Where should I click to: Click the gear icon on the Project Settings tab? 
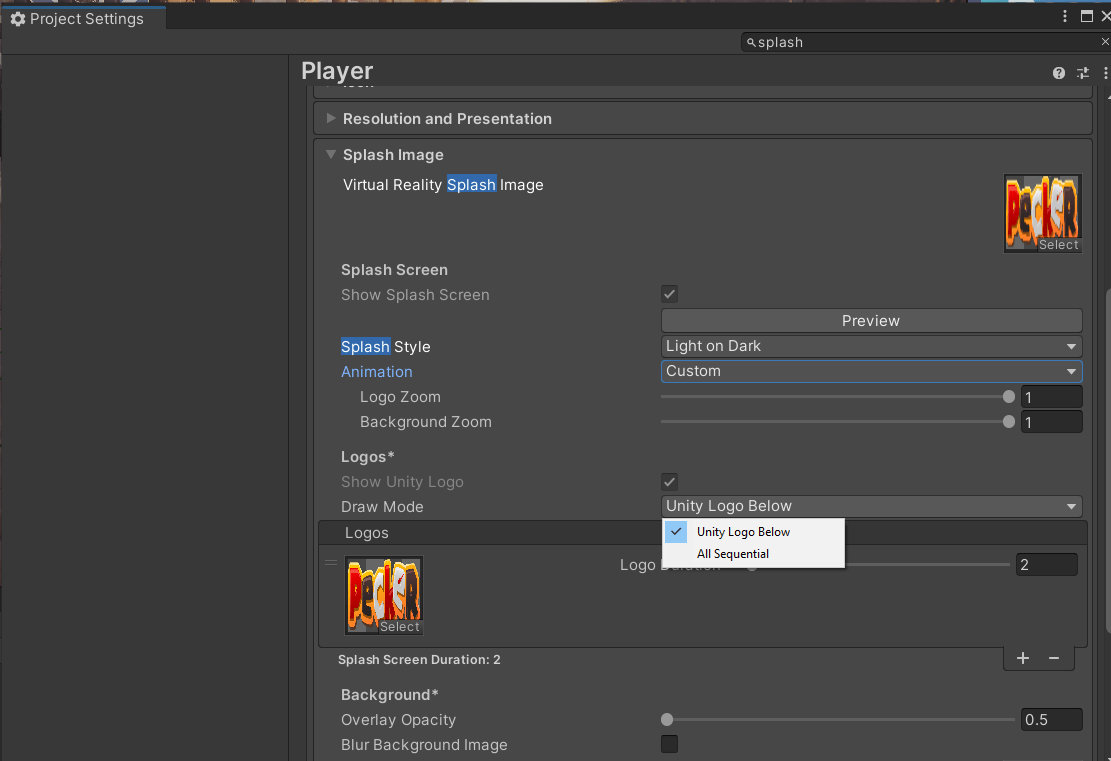(x=17, y=17)
